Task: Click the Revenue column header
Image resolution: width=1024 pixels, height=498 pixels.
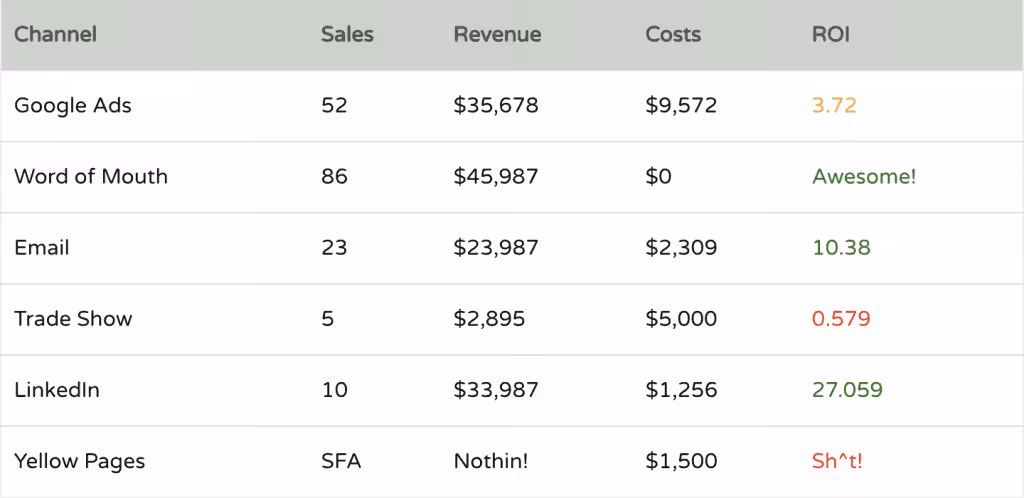Action: [x=497, y=34]
